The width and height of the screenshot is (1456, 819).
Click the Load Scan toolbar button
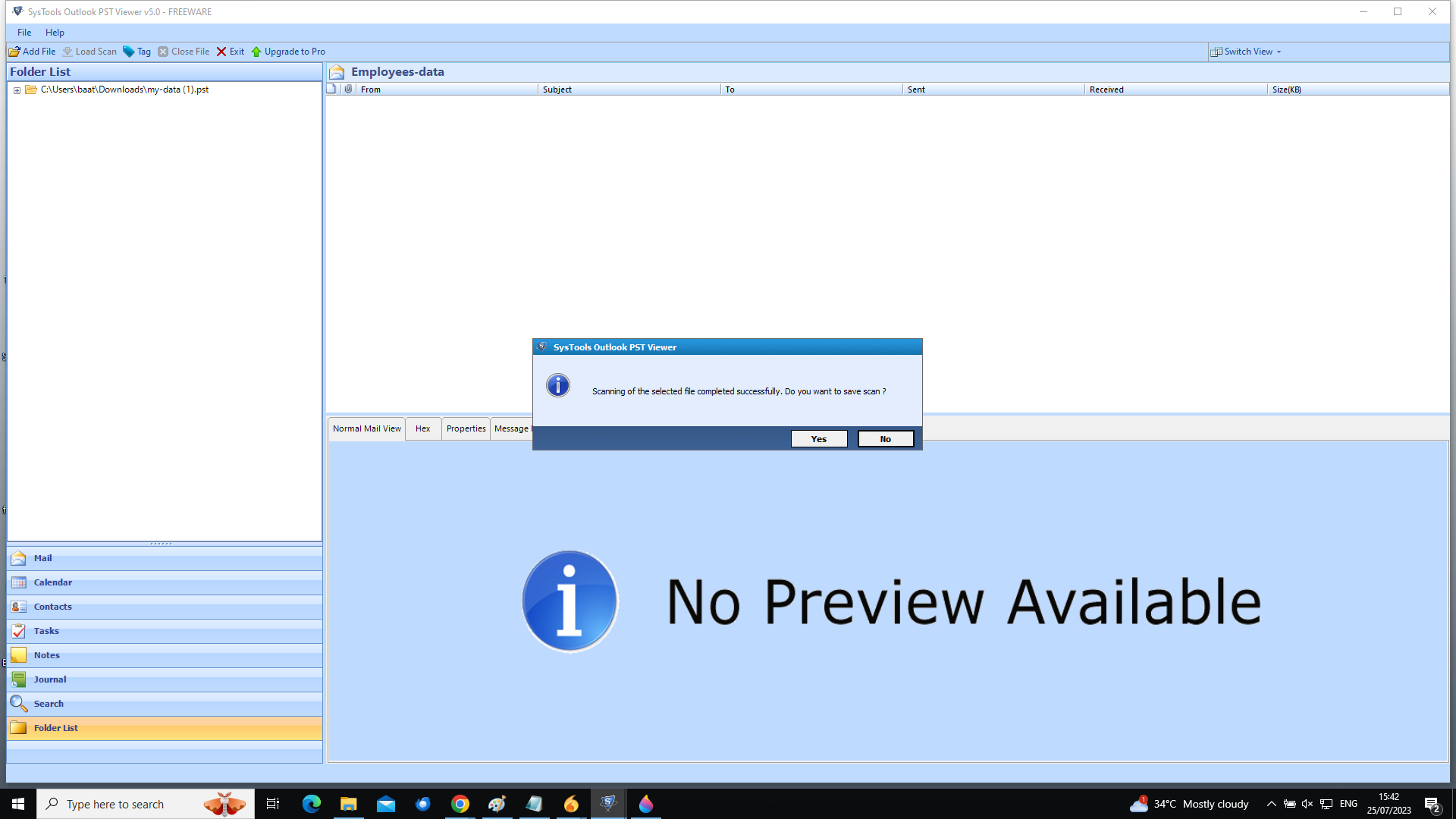pos(89,52)
